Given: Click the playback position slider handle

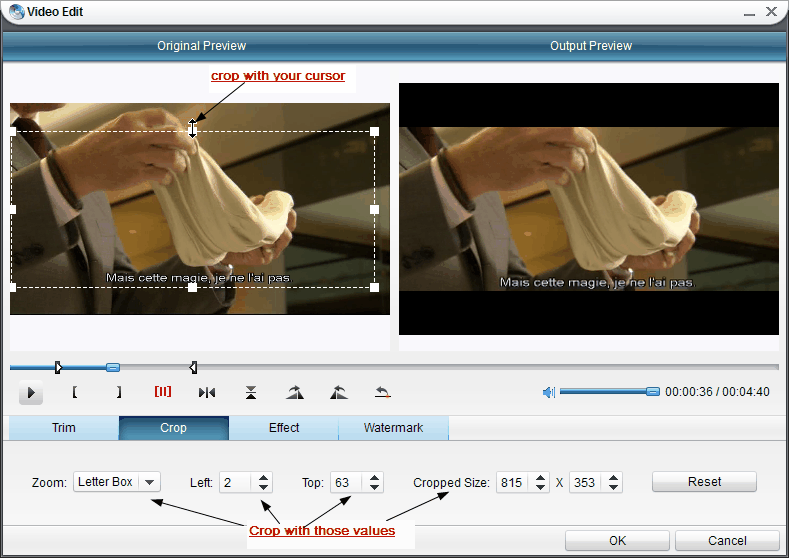Looking at the screenshot, I should pos(113,367).
